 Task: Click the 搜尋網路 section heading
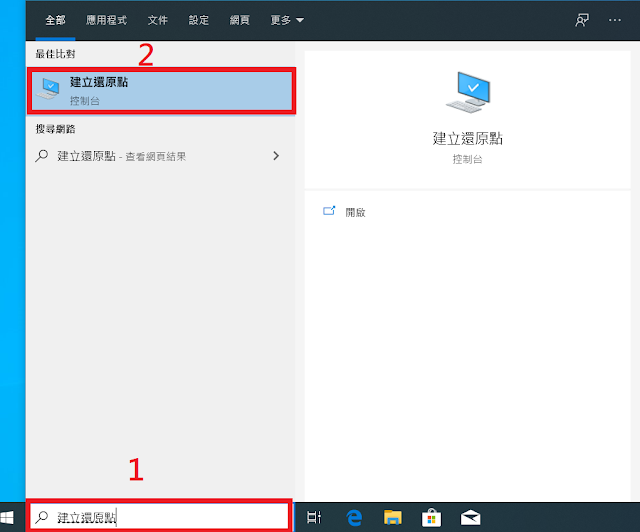click(x=55, y=129)
